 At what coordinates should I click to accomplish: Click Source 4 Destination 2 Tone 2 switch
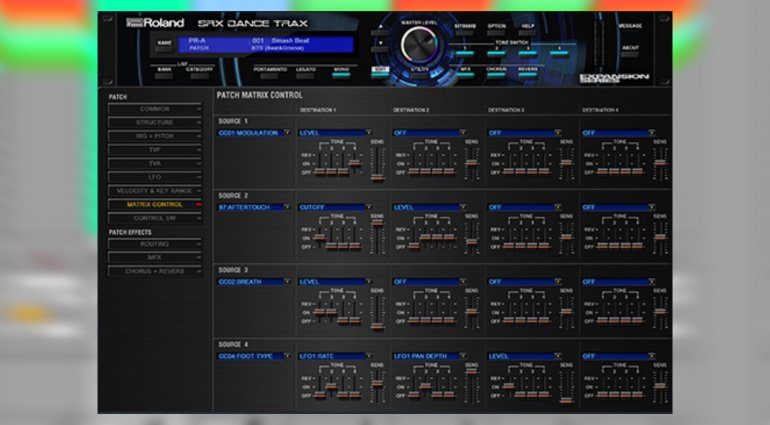click(426, 386)
